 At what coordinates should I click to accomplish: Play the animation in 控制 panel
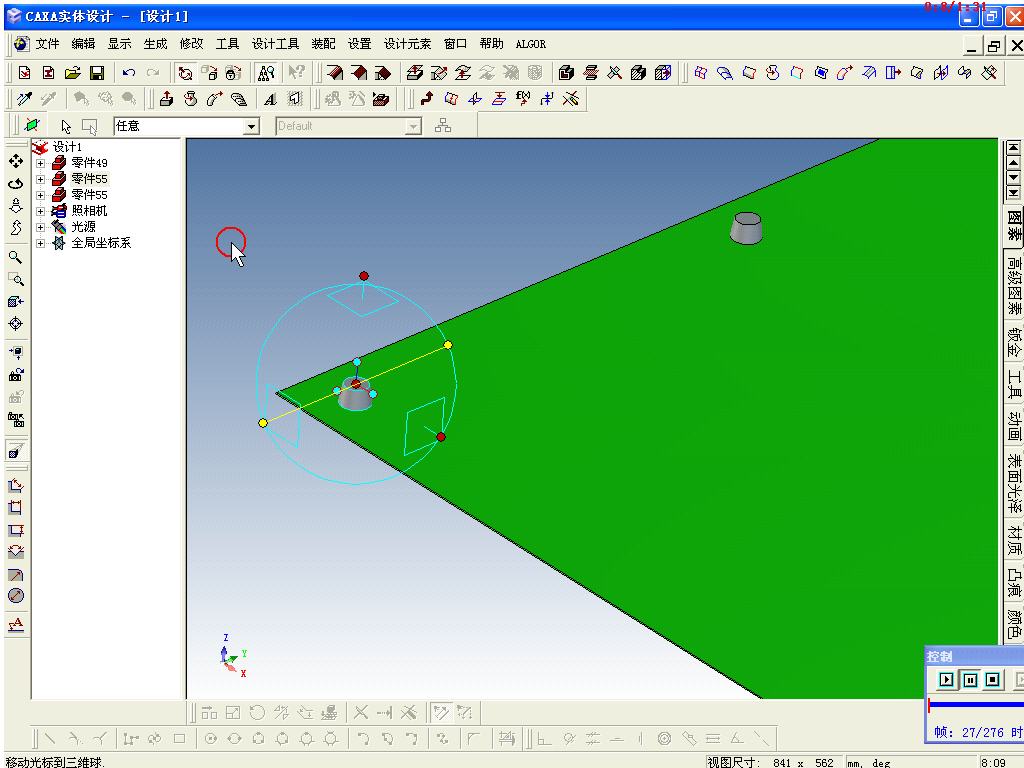tap(946, 680)
